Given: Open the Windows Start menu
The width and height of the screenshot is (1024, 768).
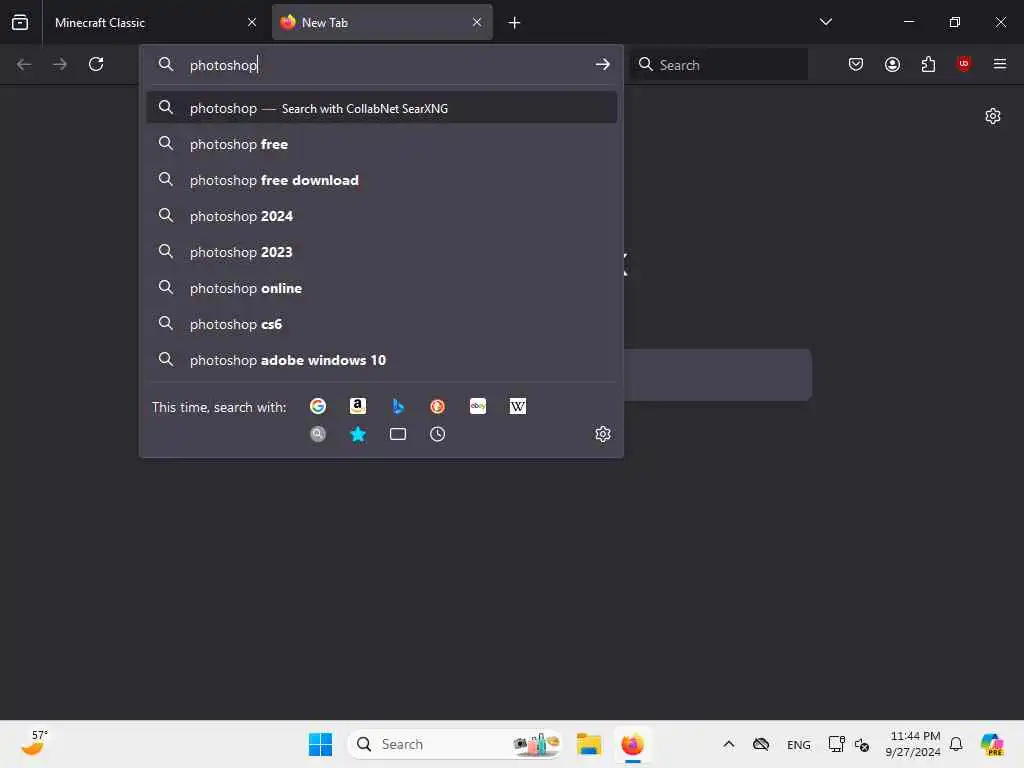Looking at the screenshot, I should [320, 744].
